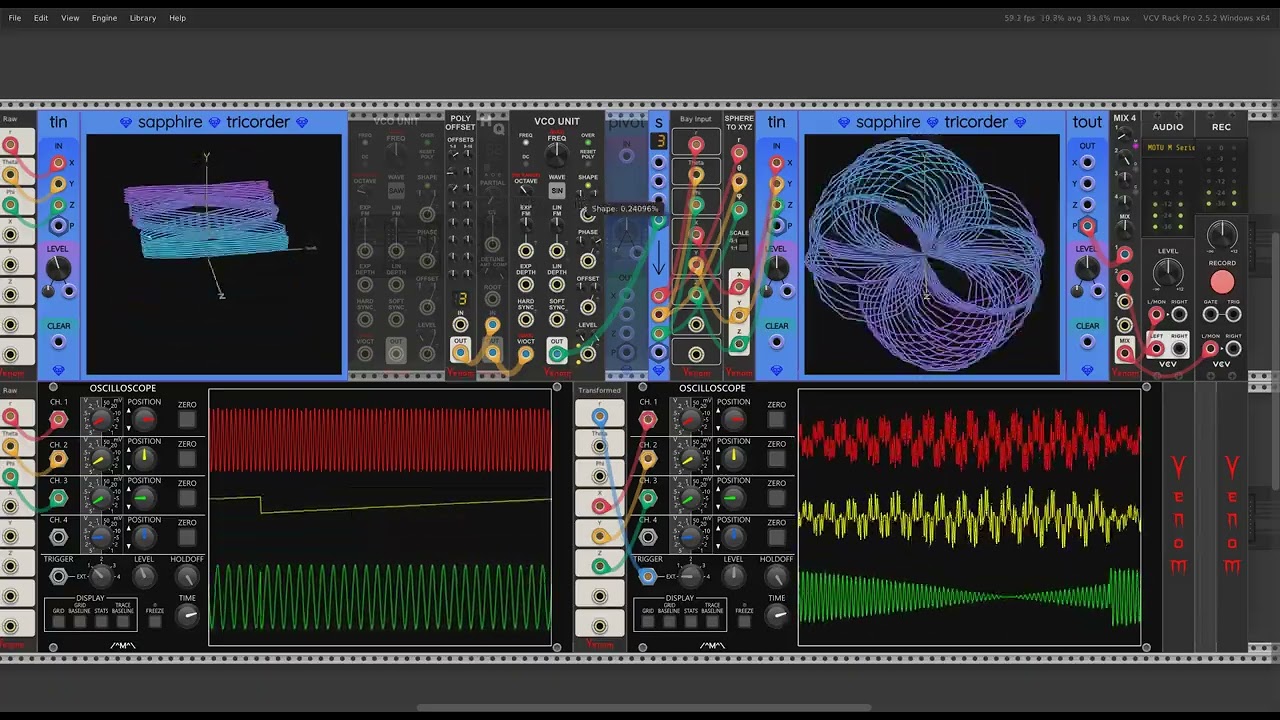The image size is (1280, 720).
Task: Click the OUT jack on the active VCO Unit
Action: [557, 352]
